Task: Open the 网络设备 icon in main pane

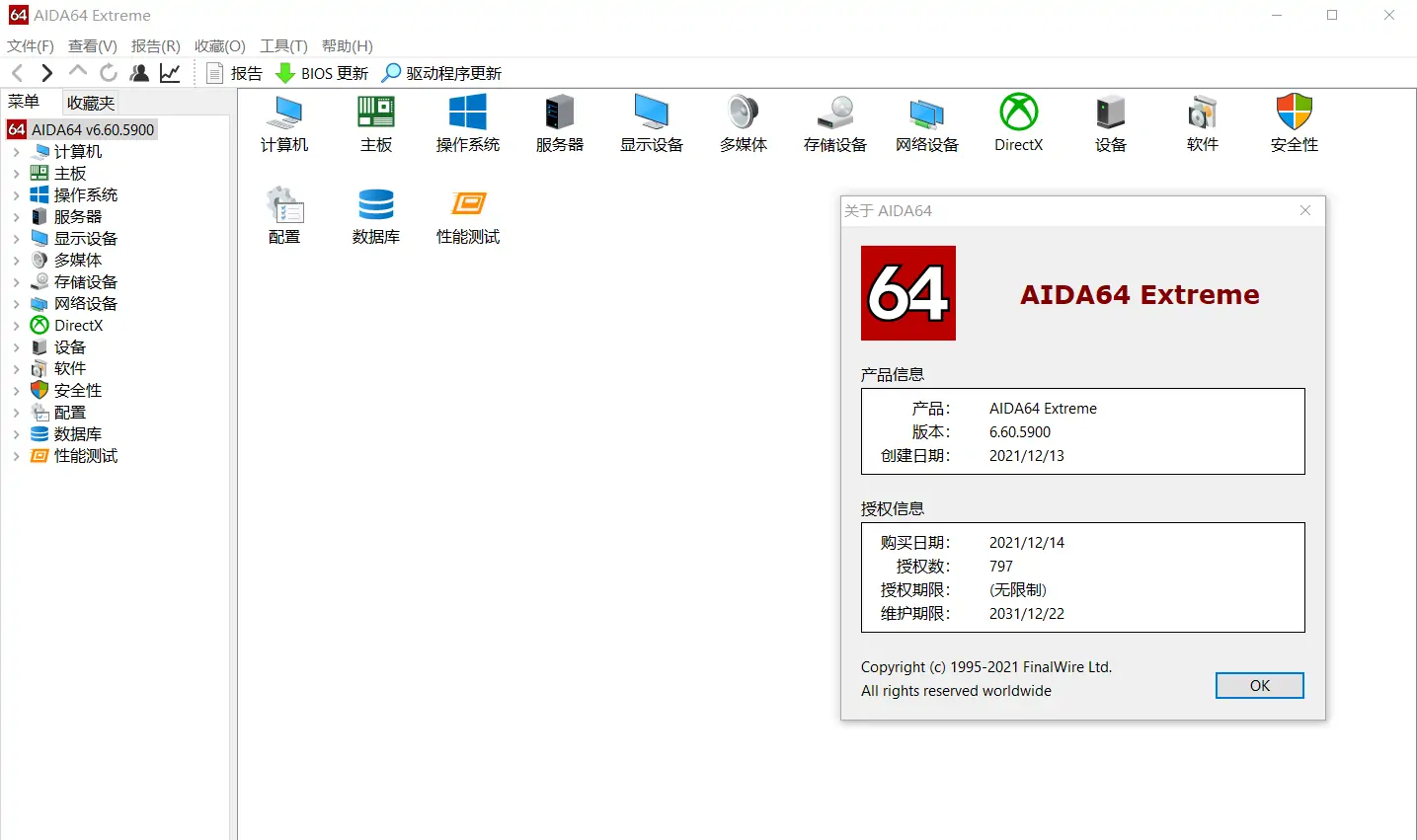Action: tap(927, 124)
